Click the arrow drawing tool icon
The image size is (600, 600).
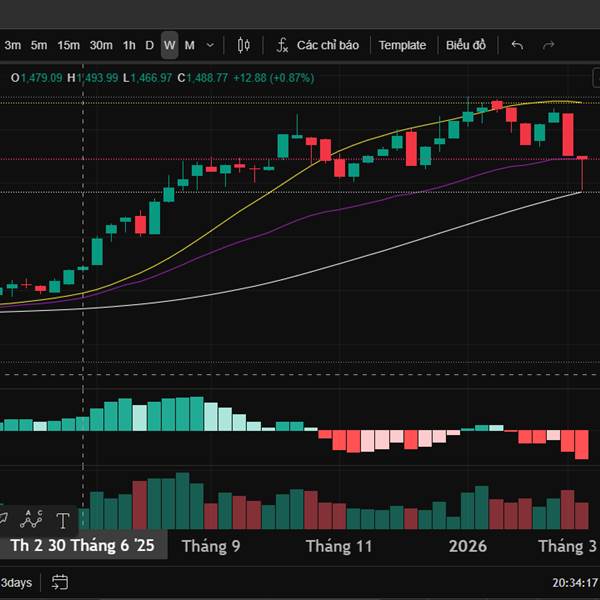tap(3, 519)
